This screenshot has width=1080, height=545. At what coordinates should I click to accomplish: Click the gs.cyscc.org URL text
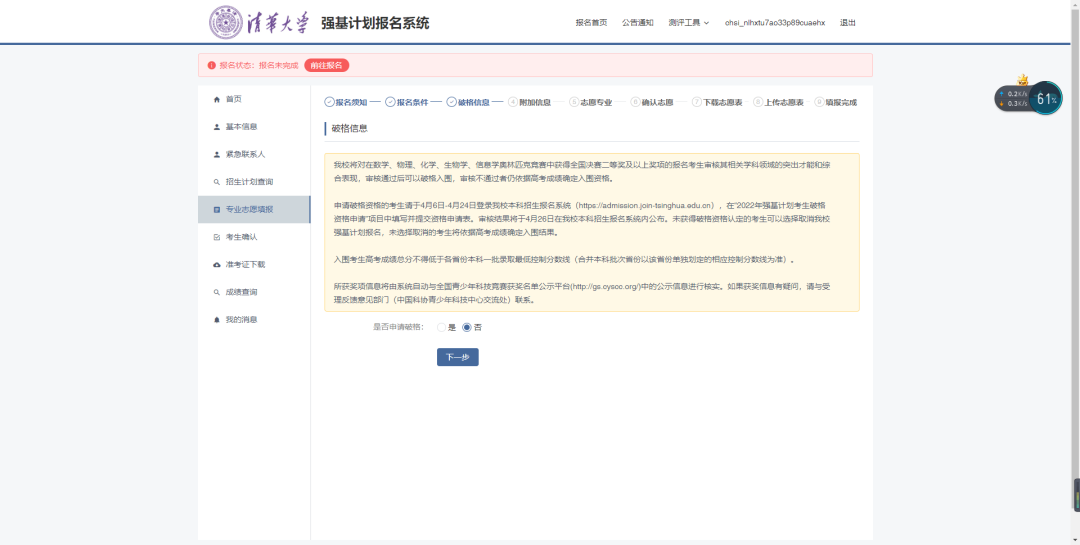point(607,285)
